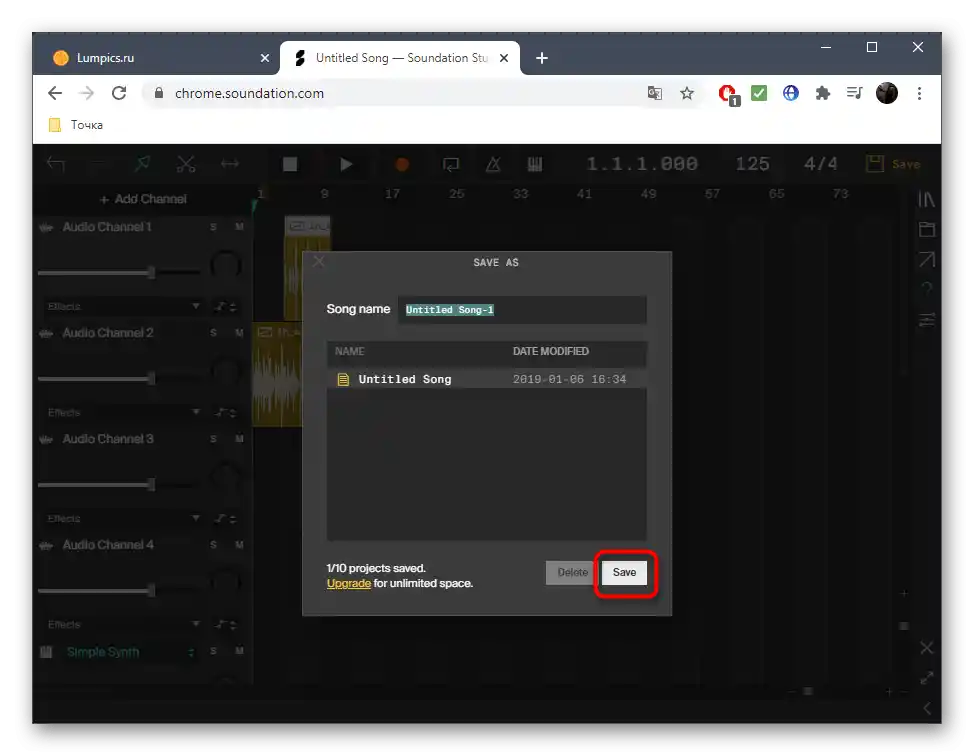Click Audio Channel 2 volume slider
Screen dimensions: 974x756
[x=119, y=378]
